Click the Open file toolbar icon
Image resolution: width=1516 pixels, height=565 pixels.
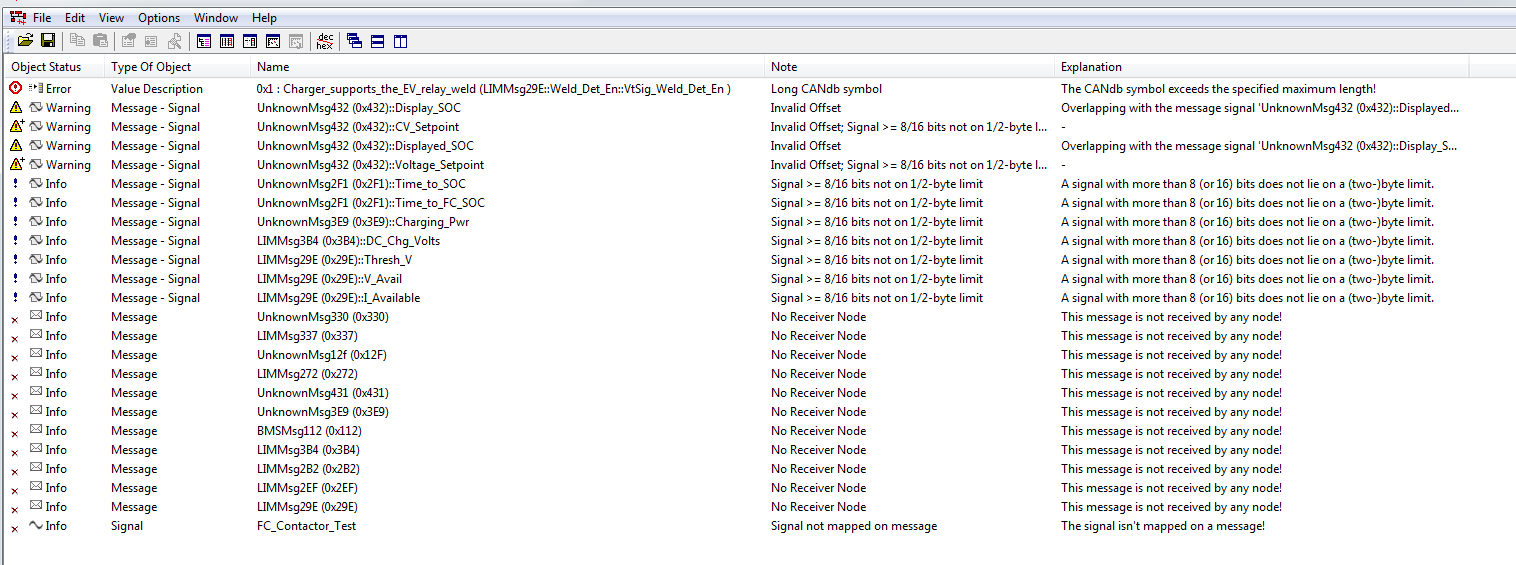point(25,41)
